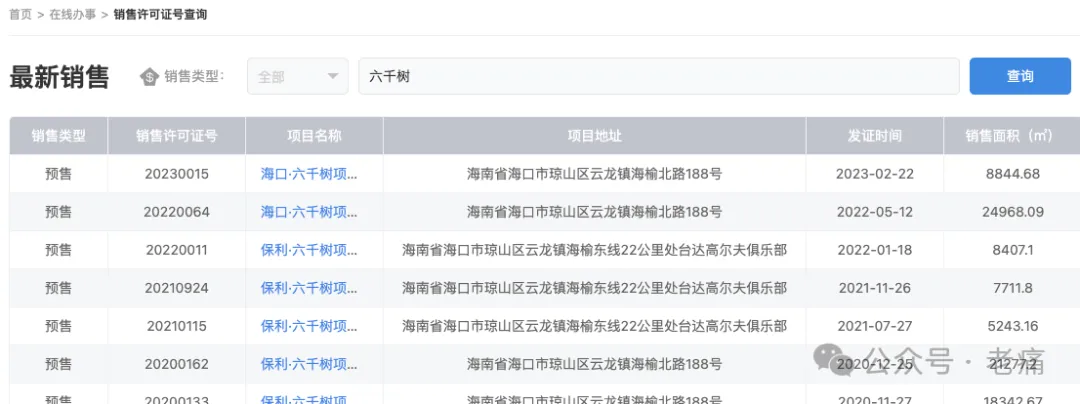Click 预售 cell in row 20200162

click(x=59, y=363)
